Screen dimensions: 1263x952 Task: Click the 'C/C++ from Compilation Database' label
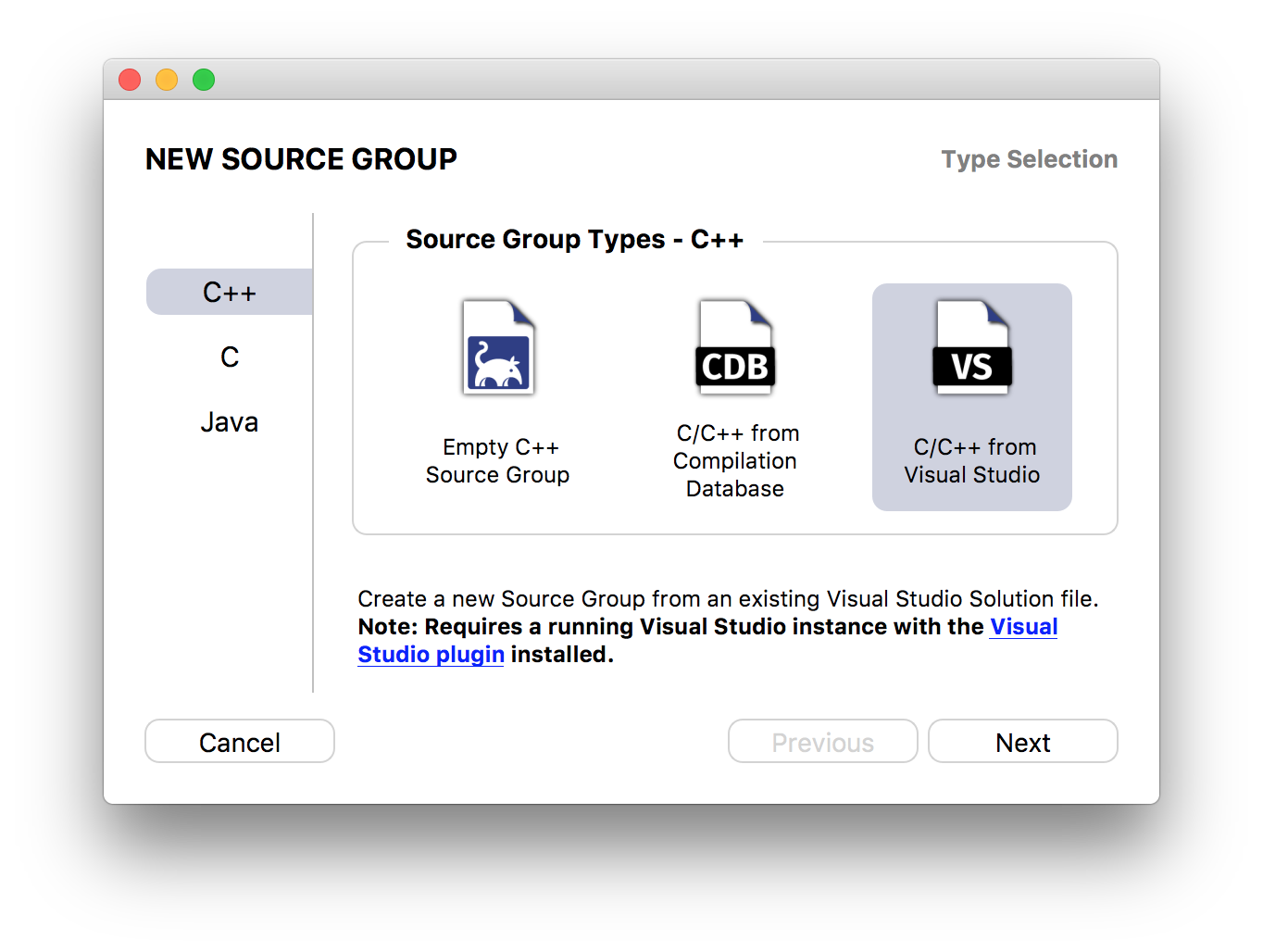735,461
